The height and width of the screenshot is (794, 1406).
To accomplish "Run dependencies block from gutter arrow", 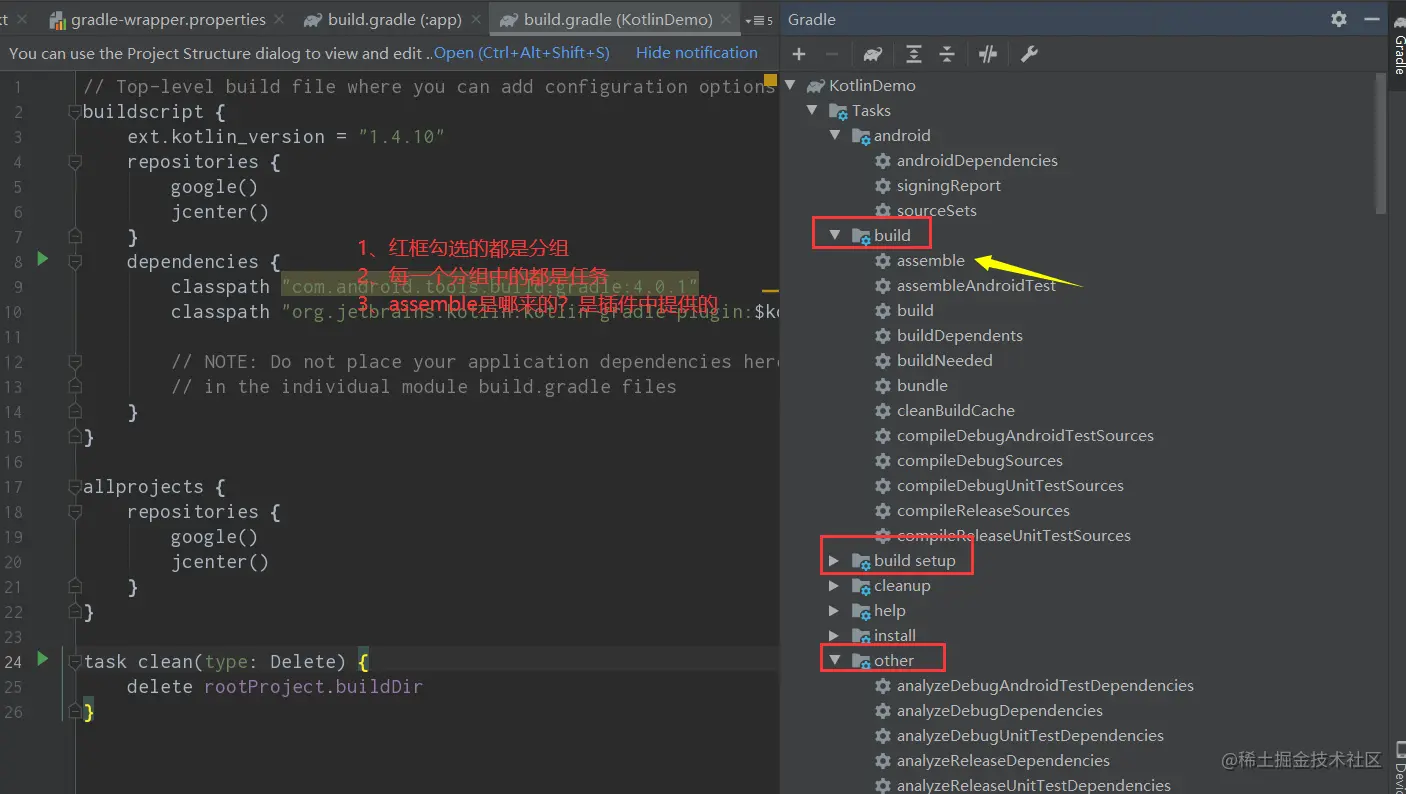I will [42, 259].
